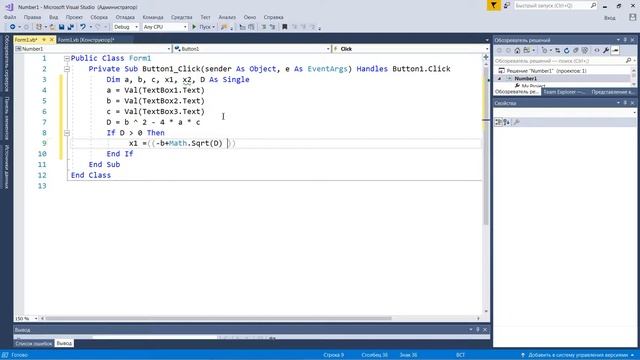Click the Вход sign-in link
This screenshot has width=640, height=360.
coord(609,18)
